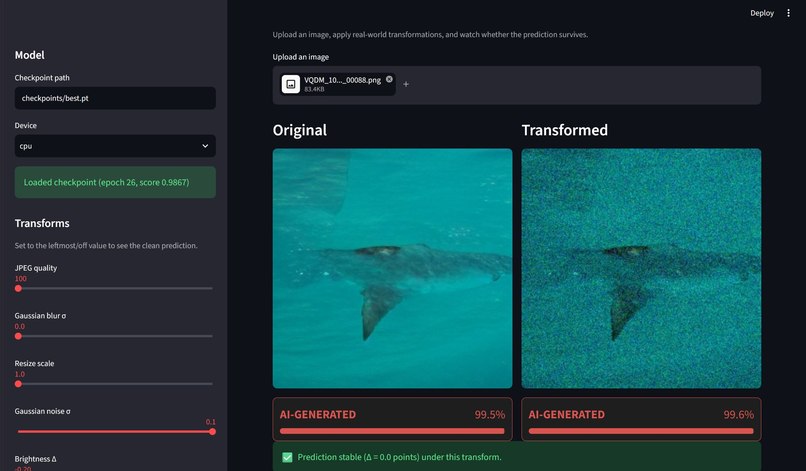
Task: Click the JPEG quality slider handle
Action: coord(19,288)
